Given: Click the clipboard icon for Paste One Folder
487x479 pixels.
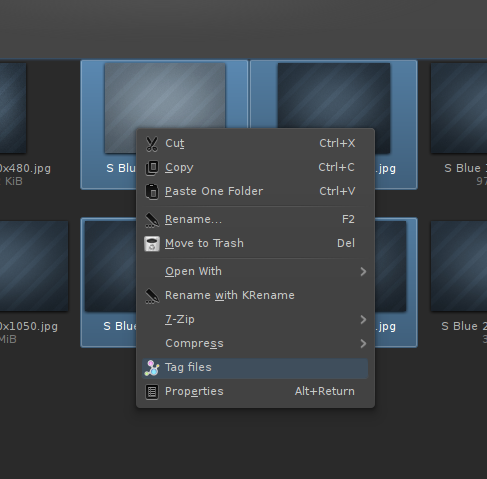Looking at the screenshot, I should pos(152,192).
